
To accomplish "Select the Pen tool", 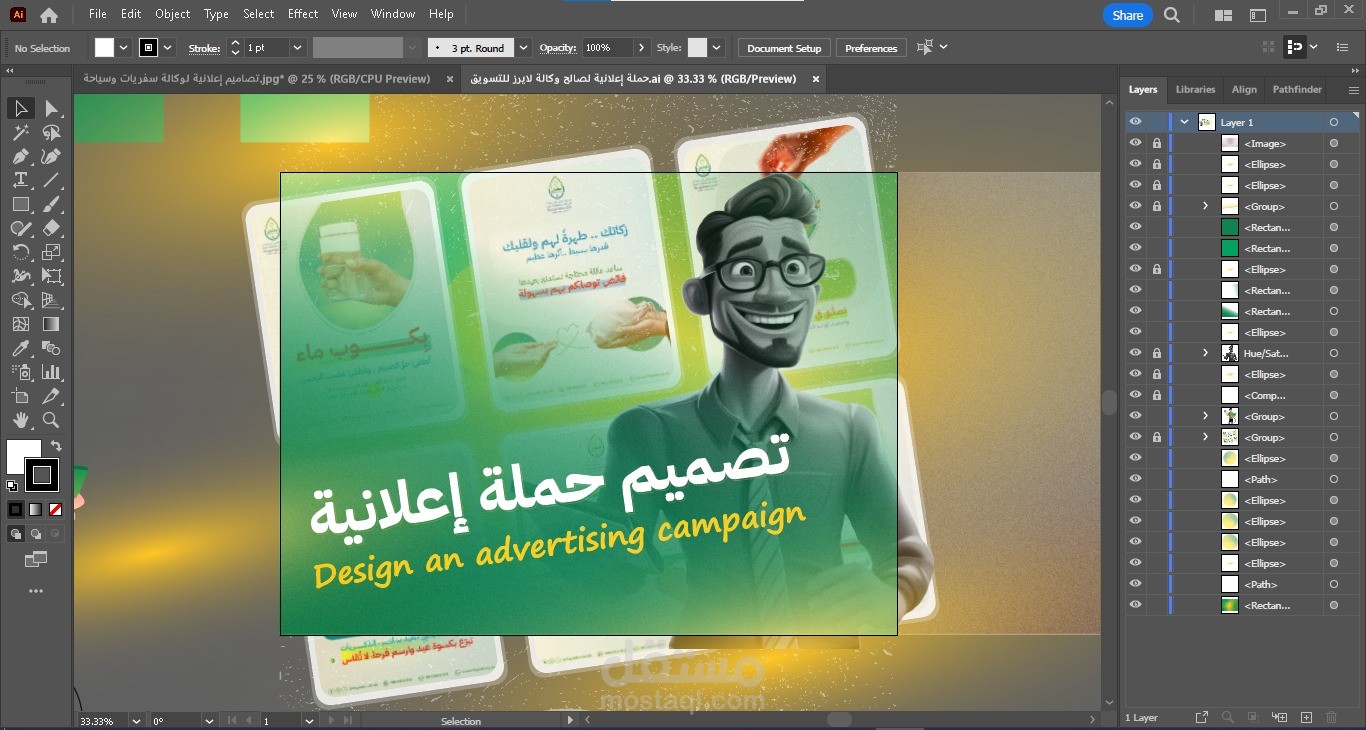I will pos(20,156).
